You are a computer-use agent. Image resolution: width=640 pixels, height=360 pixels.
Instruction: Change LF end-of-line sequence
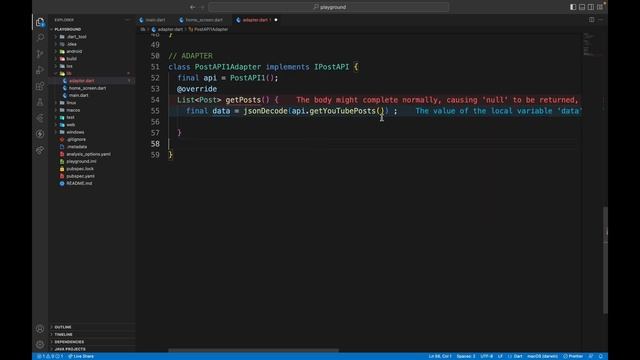[x=500, y=356]
